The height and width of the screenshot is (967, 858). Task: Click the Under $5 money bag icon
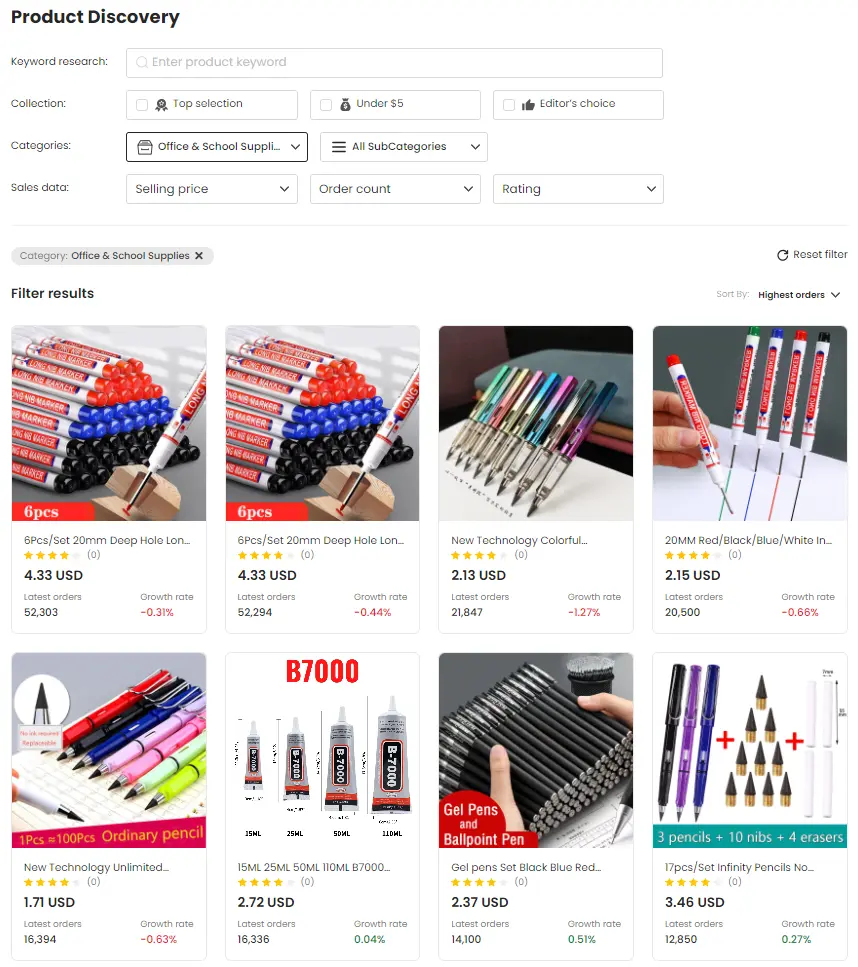click(x=345, y=104)
